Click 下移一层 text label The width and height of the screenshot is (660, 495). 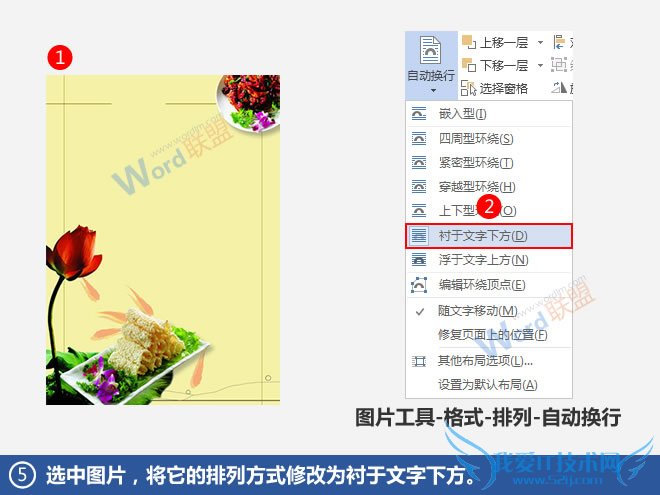coord(503,66)
